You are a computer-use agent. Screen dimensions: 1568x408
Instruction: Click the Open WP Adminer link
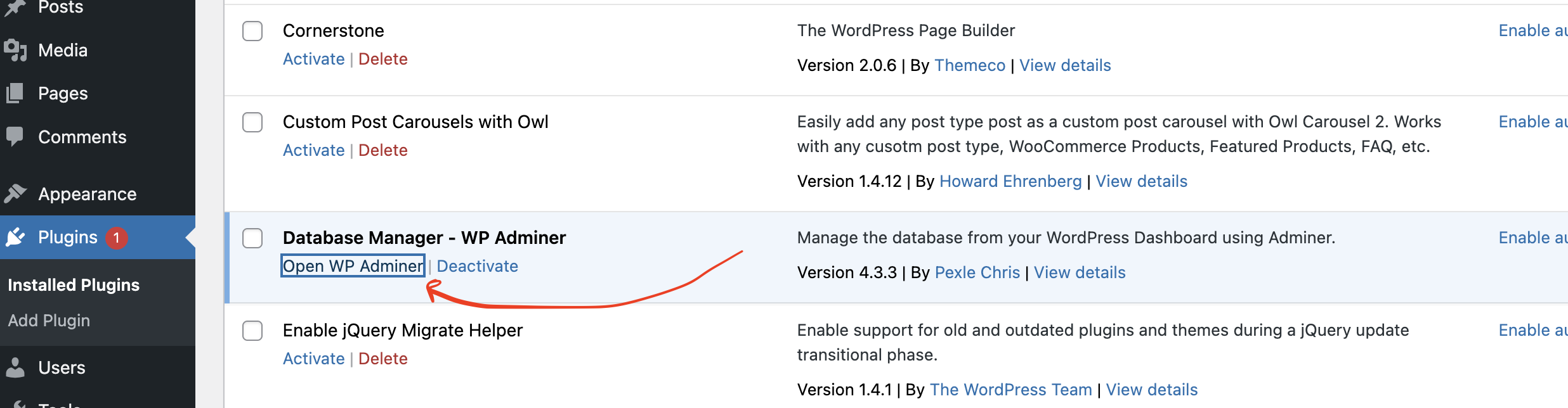coord(353,266)
